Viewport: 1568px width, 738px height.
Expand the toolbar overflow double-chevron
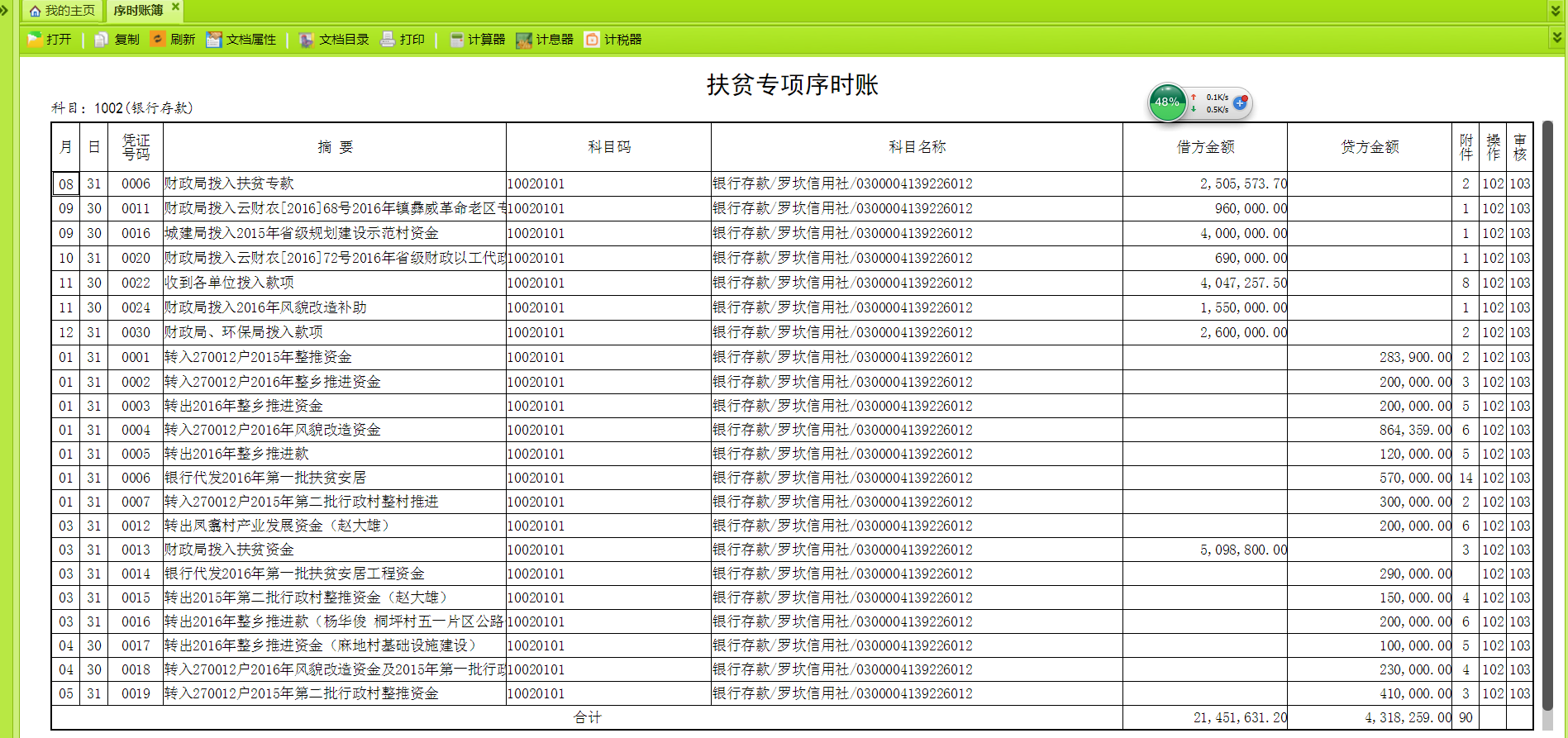(x=1556, y=38)
